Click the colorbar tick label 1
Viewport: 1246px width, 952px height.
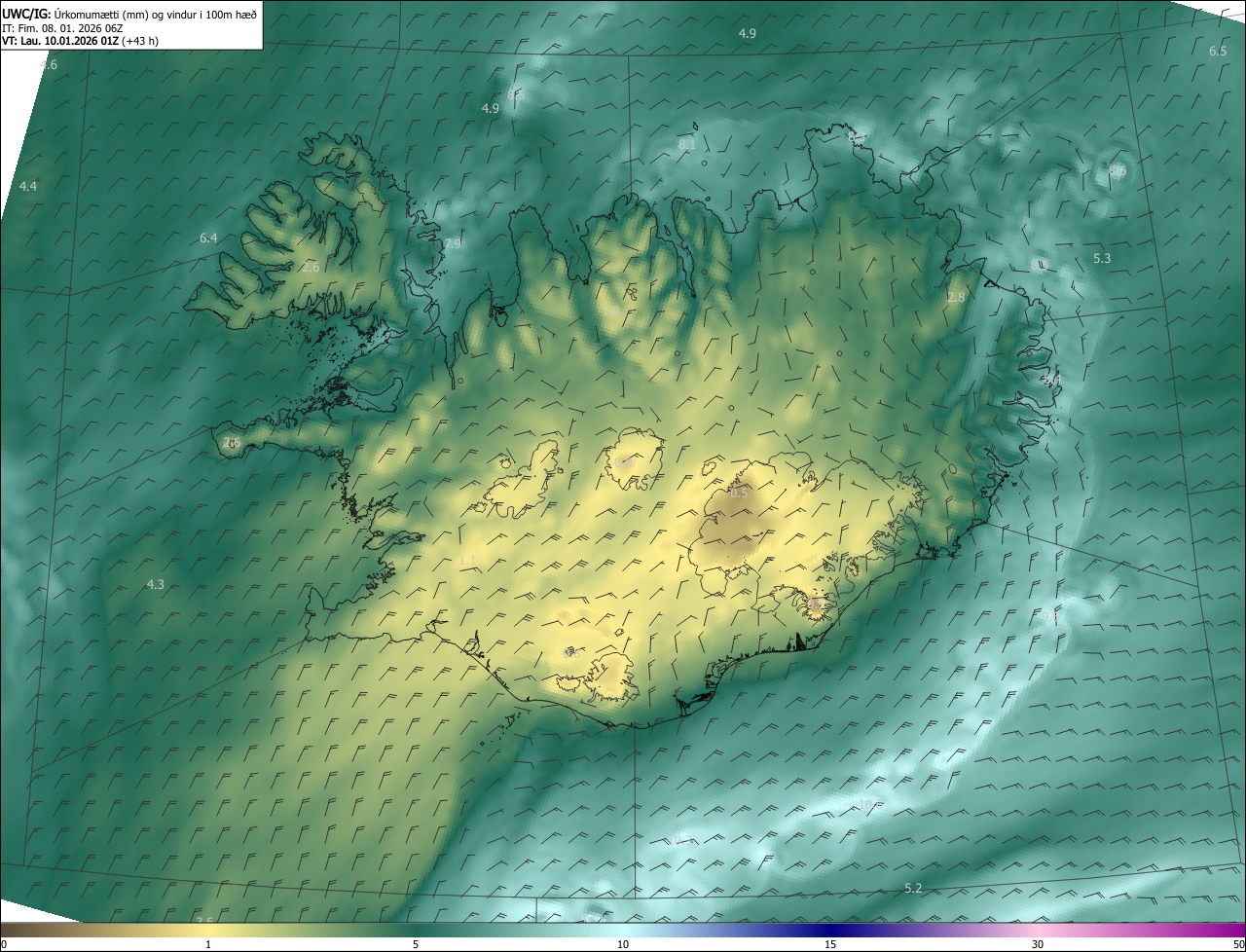(208, 945)
